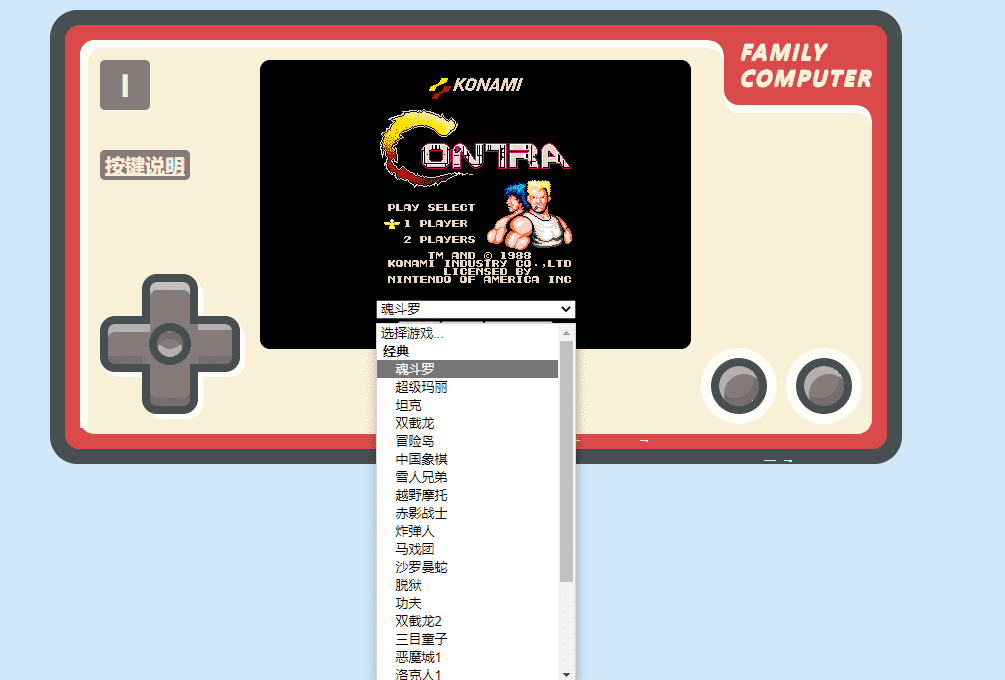Image resolution: width=1005 pixels, height=680 pixels.
Task: Click the D-pad left arrow
Action: pyautogui.click(x=126, y=344)
